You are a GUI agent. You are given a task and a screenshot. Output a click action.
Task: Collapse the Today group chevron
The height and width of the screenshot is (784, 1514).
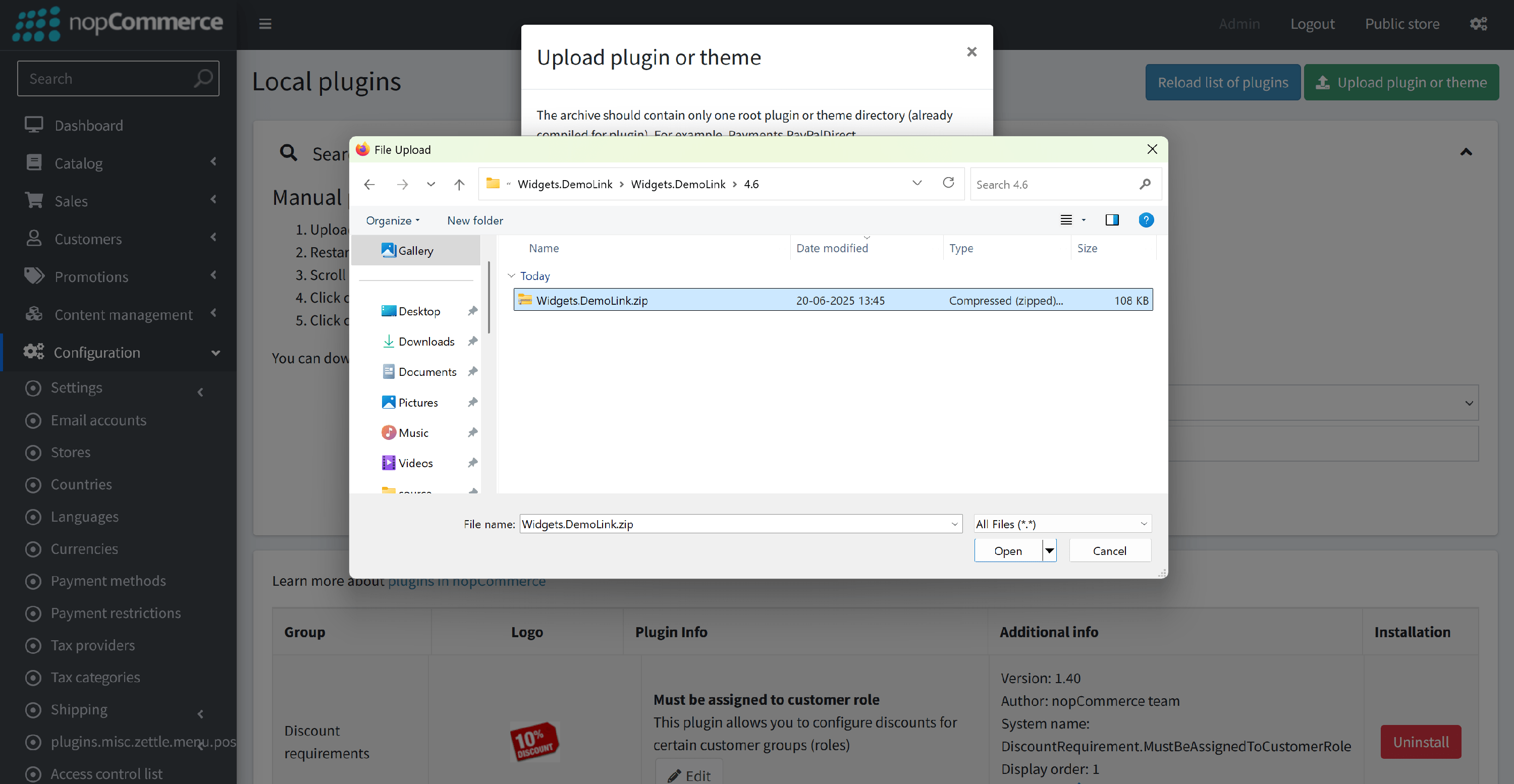(x=511, y=275)
